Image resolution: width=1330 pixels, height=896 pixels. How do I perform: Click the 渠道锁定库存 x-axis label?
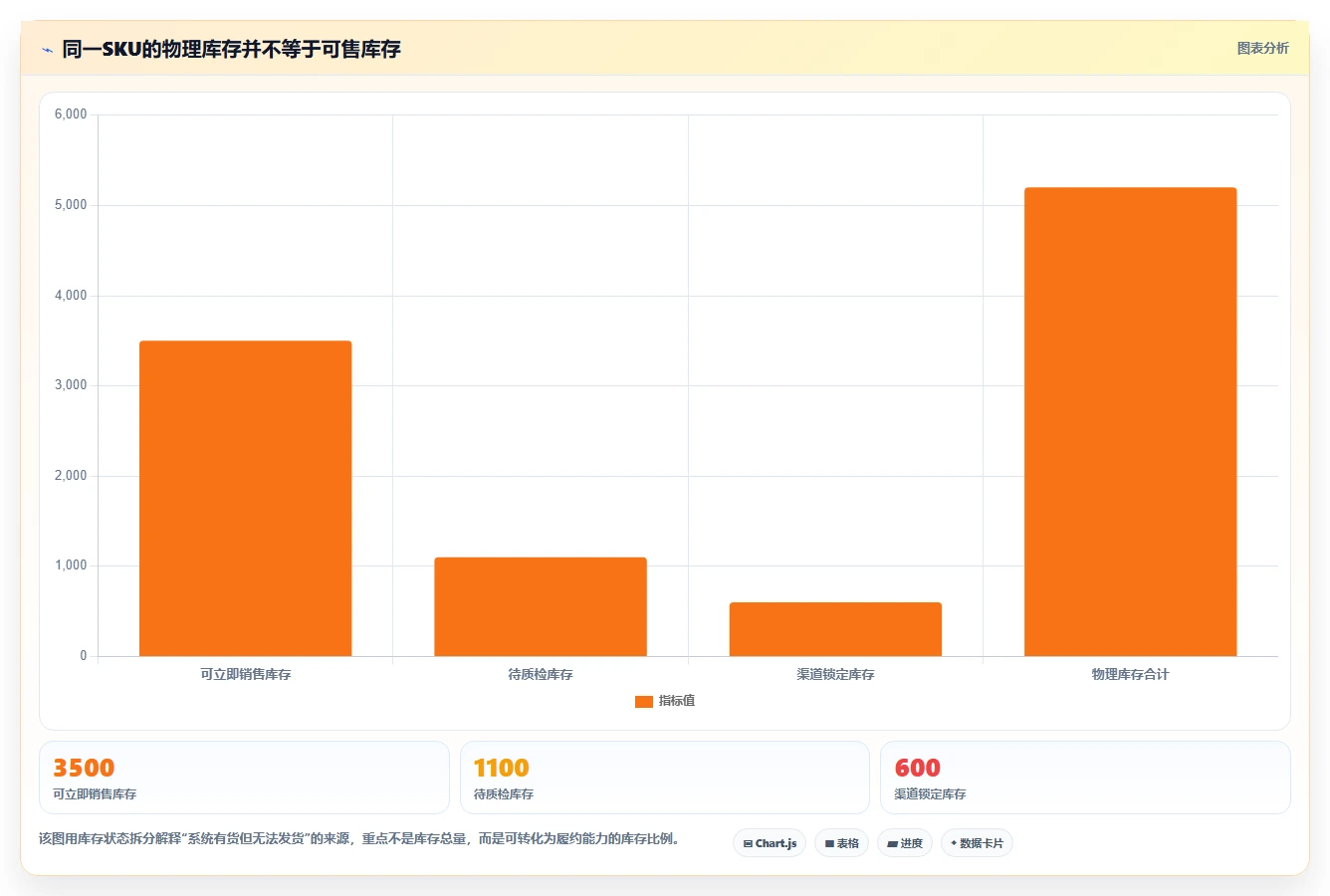(x=835, y=674)
